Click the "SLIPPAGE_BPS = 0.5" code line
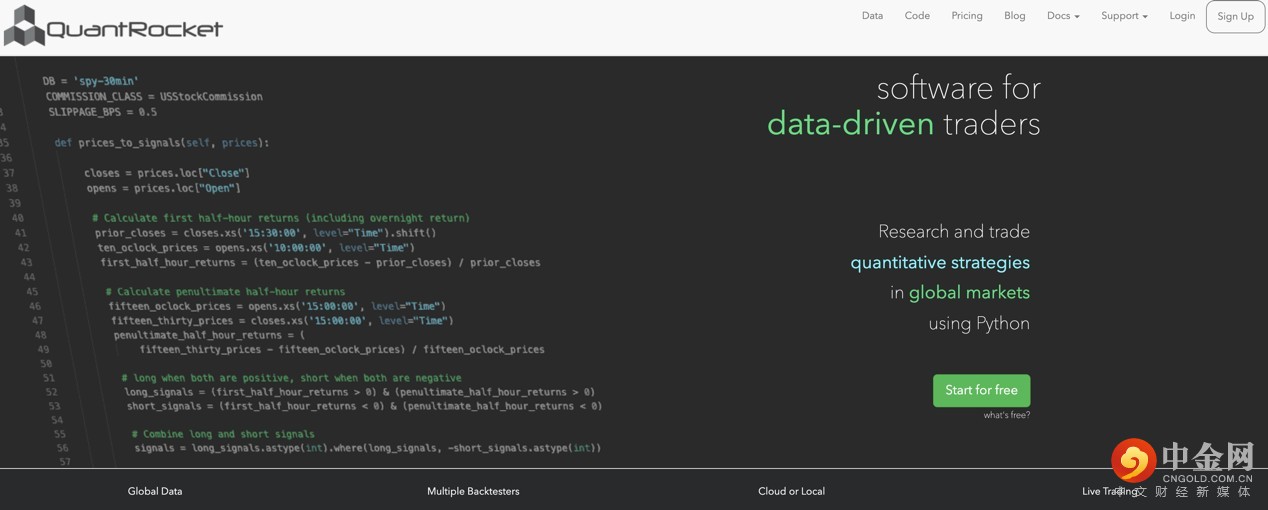 coord(102,112)
